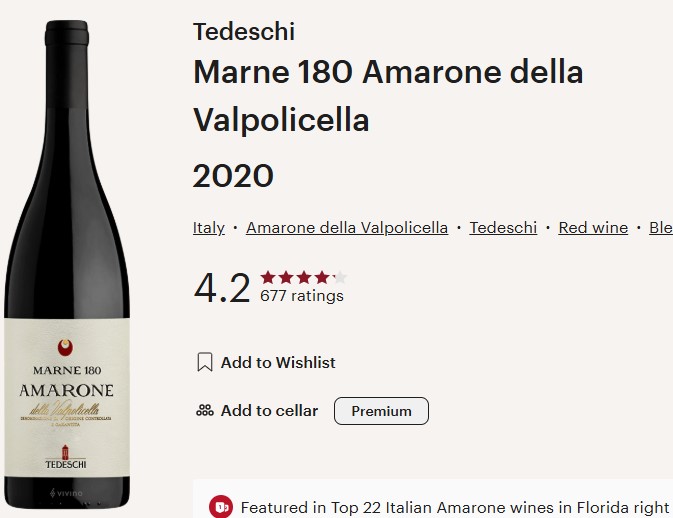The width and height of the screenshot is (673, 518).
Task: Click the underlined Tedeschi breadcrumb link
Action: point(503,228)
